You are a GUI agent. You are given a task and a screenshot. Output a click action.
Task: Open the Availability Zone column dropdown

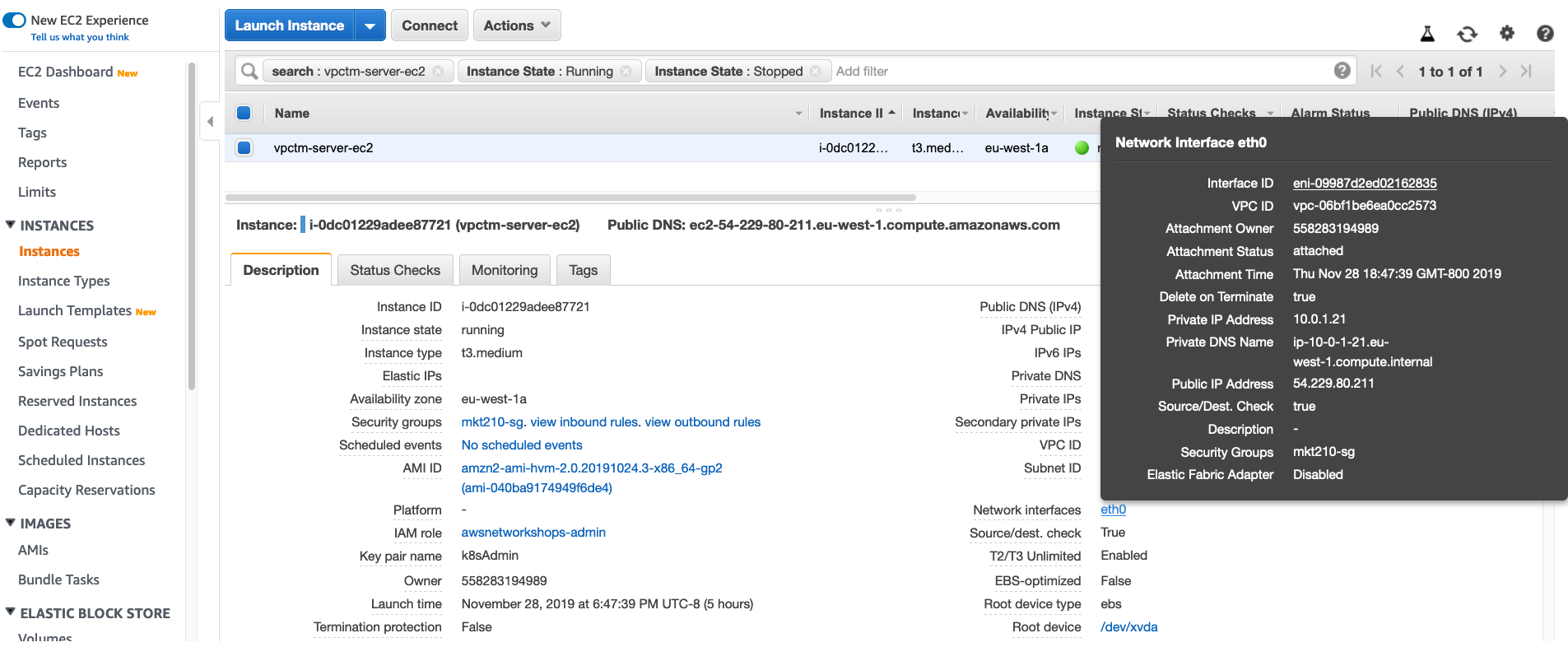pyautogui.click(x=1054, y=114)
